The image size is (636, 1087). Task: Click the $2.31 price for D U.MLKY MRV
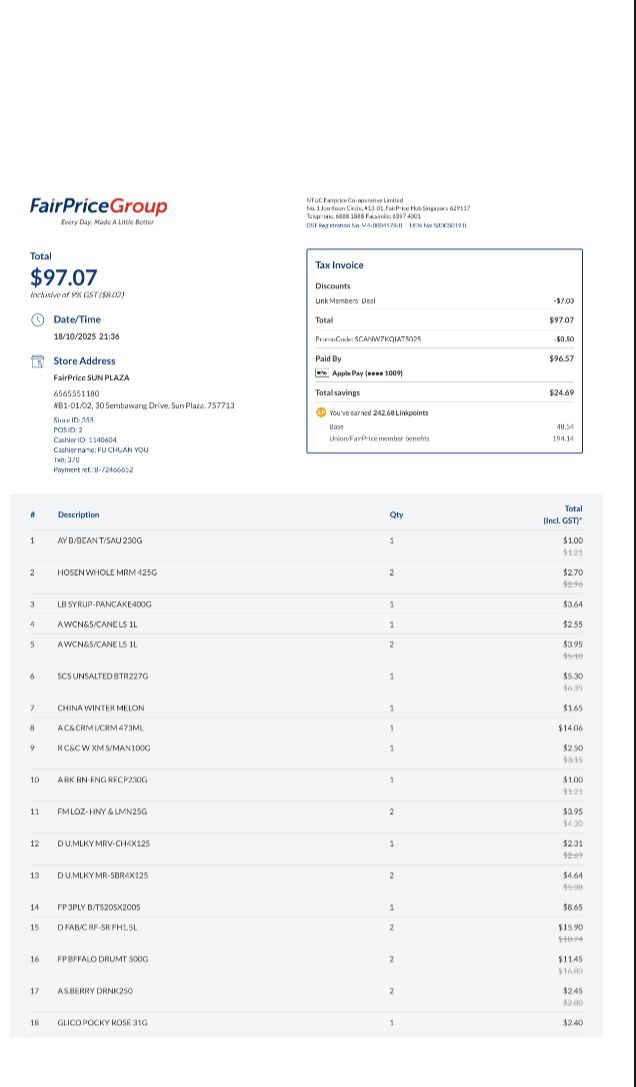tap(573, 844)
